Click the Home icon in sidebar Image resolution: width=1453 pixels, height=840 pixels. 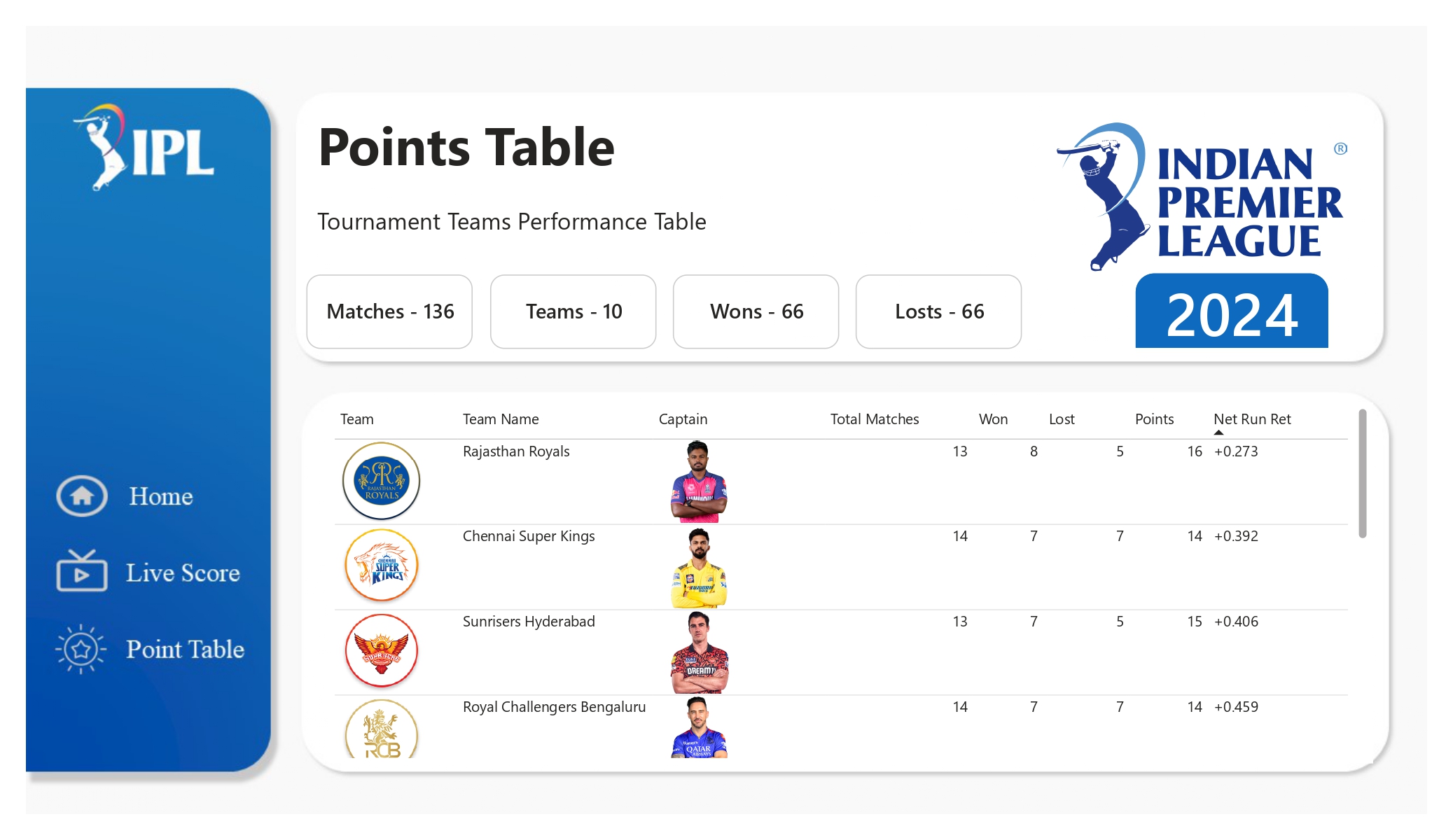(x=82, y=496)
